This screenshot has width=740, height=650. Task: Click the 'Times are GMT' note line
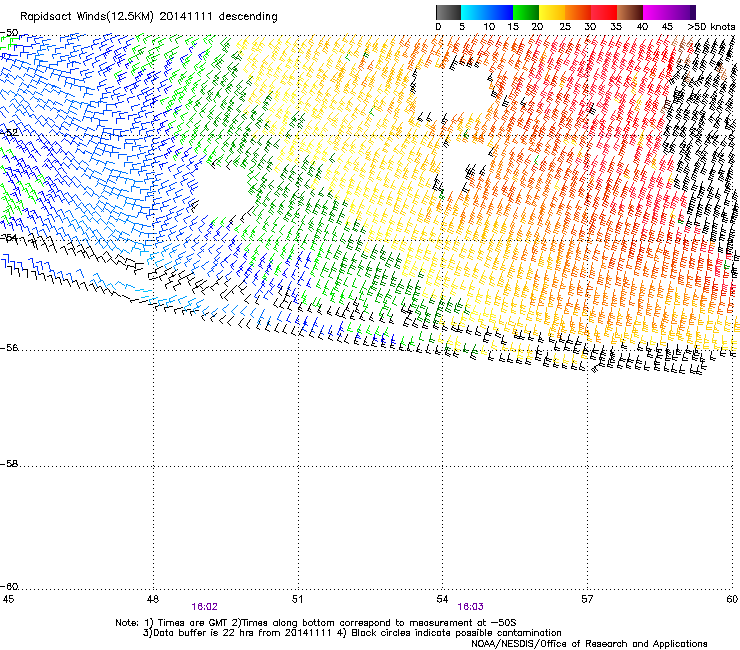[316, 623]
